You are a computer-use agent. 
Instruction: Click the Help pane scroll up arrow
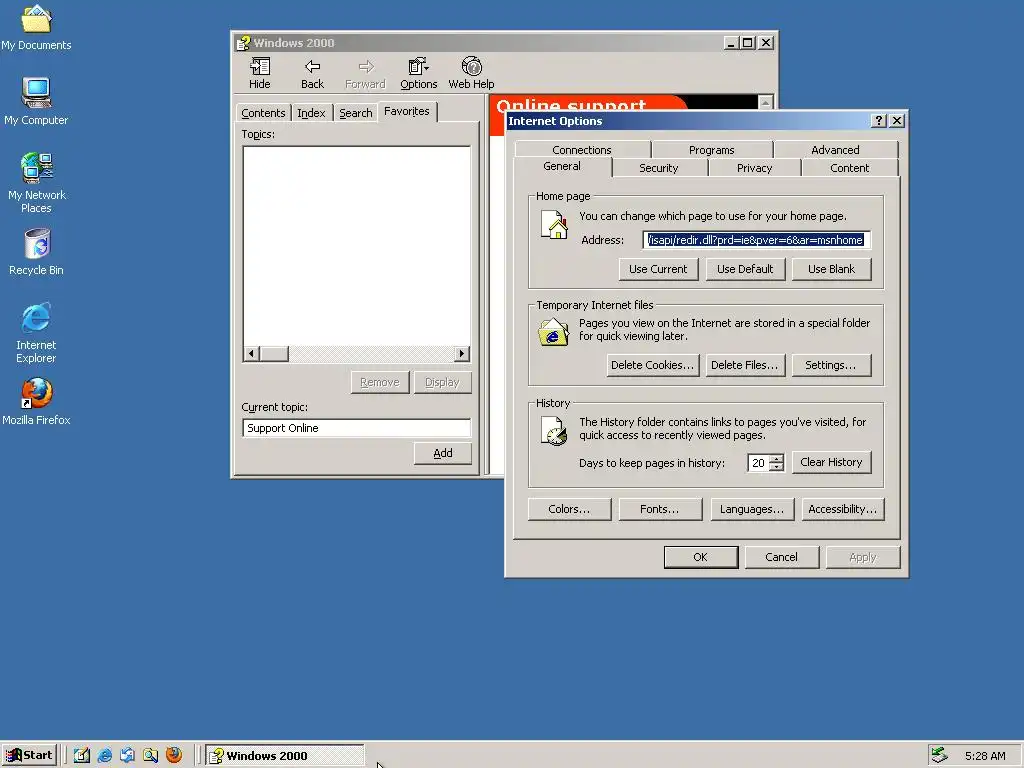coord(765,102)
